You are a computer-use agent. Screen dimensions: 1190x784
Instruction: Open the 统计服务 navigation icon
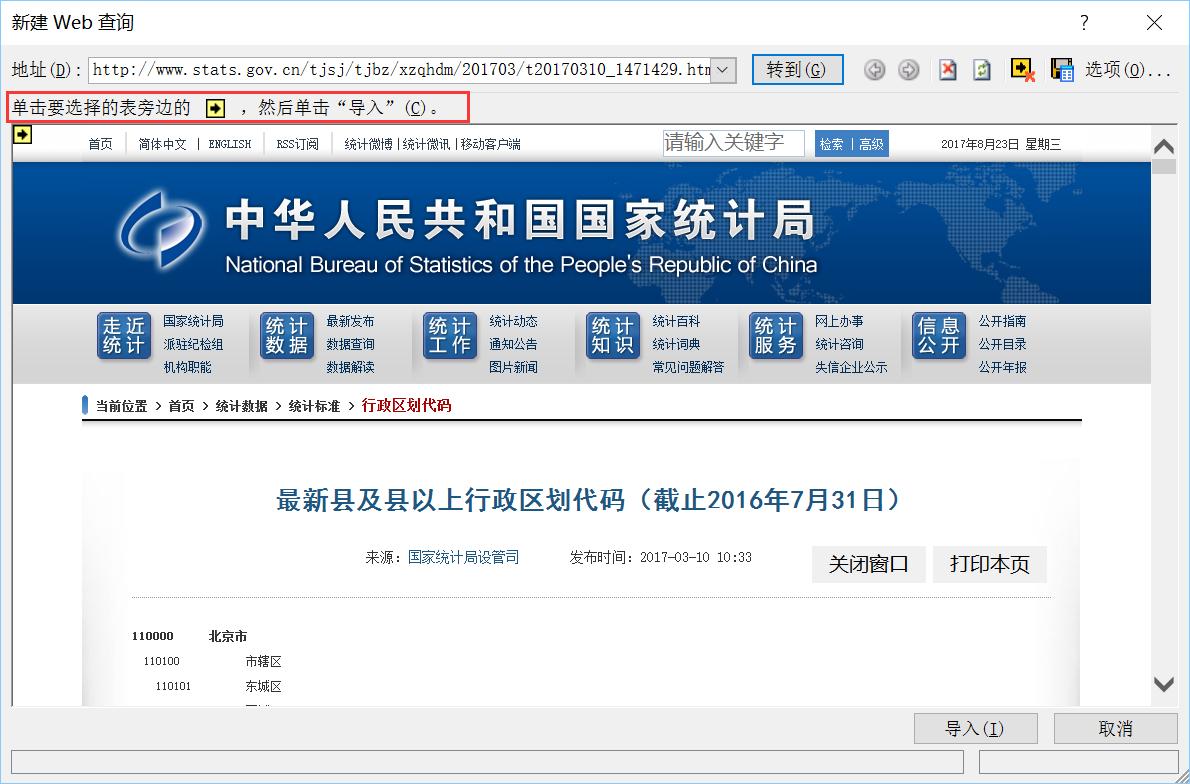click(775, 335)
